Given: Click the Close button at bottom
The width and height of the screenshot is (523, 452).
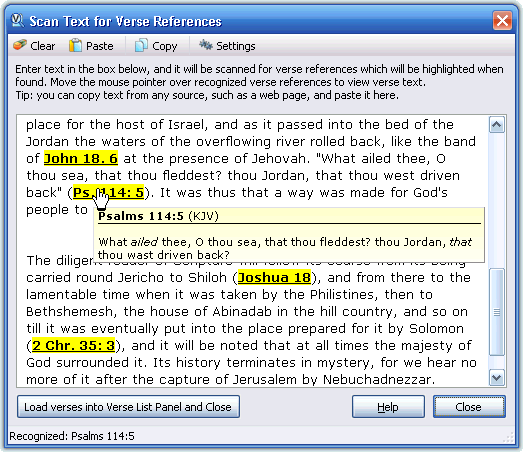Looking at the screenshot, I should [469, 407].
